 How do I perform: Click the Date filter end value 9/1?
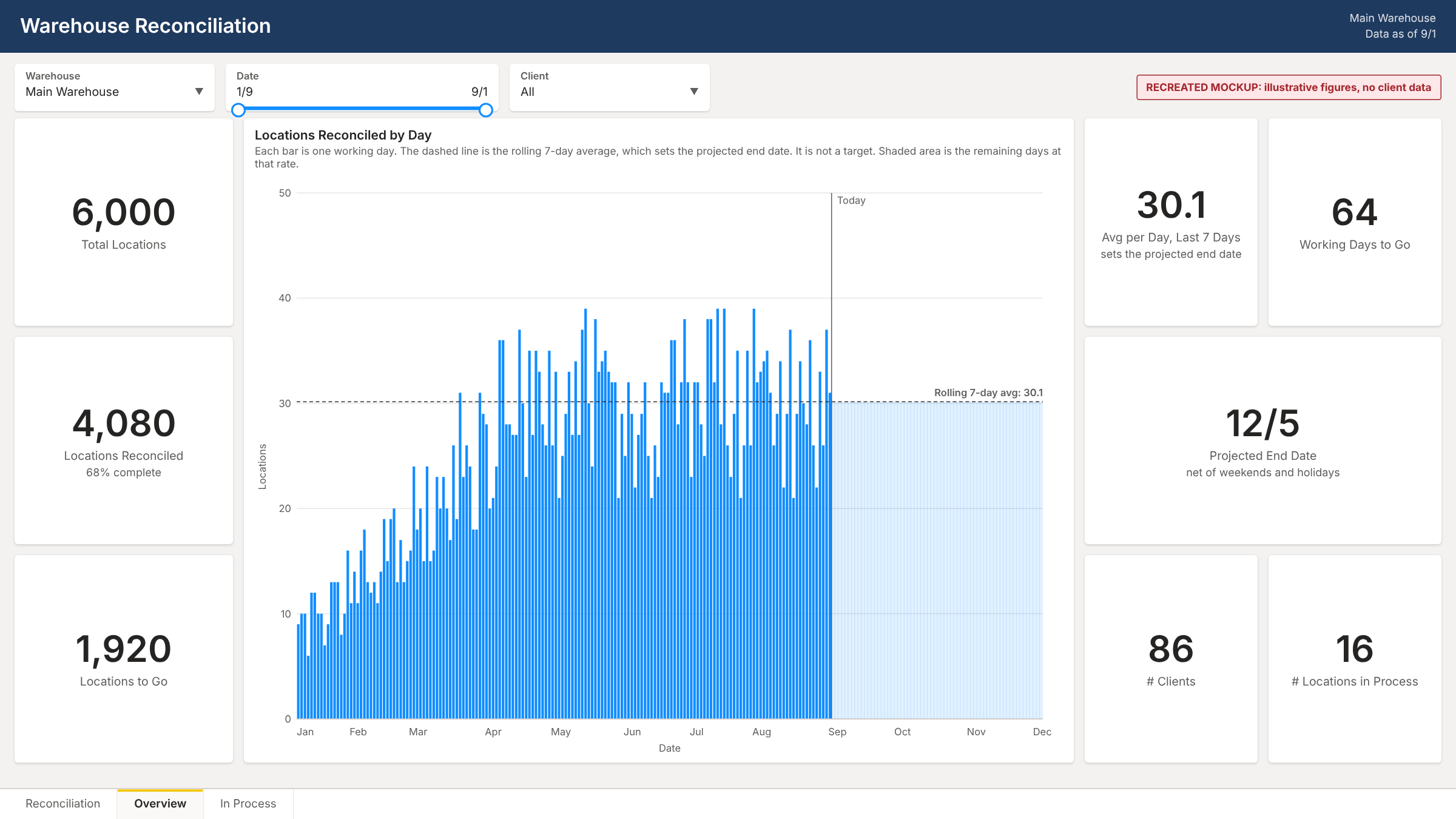coord(479,92)
